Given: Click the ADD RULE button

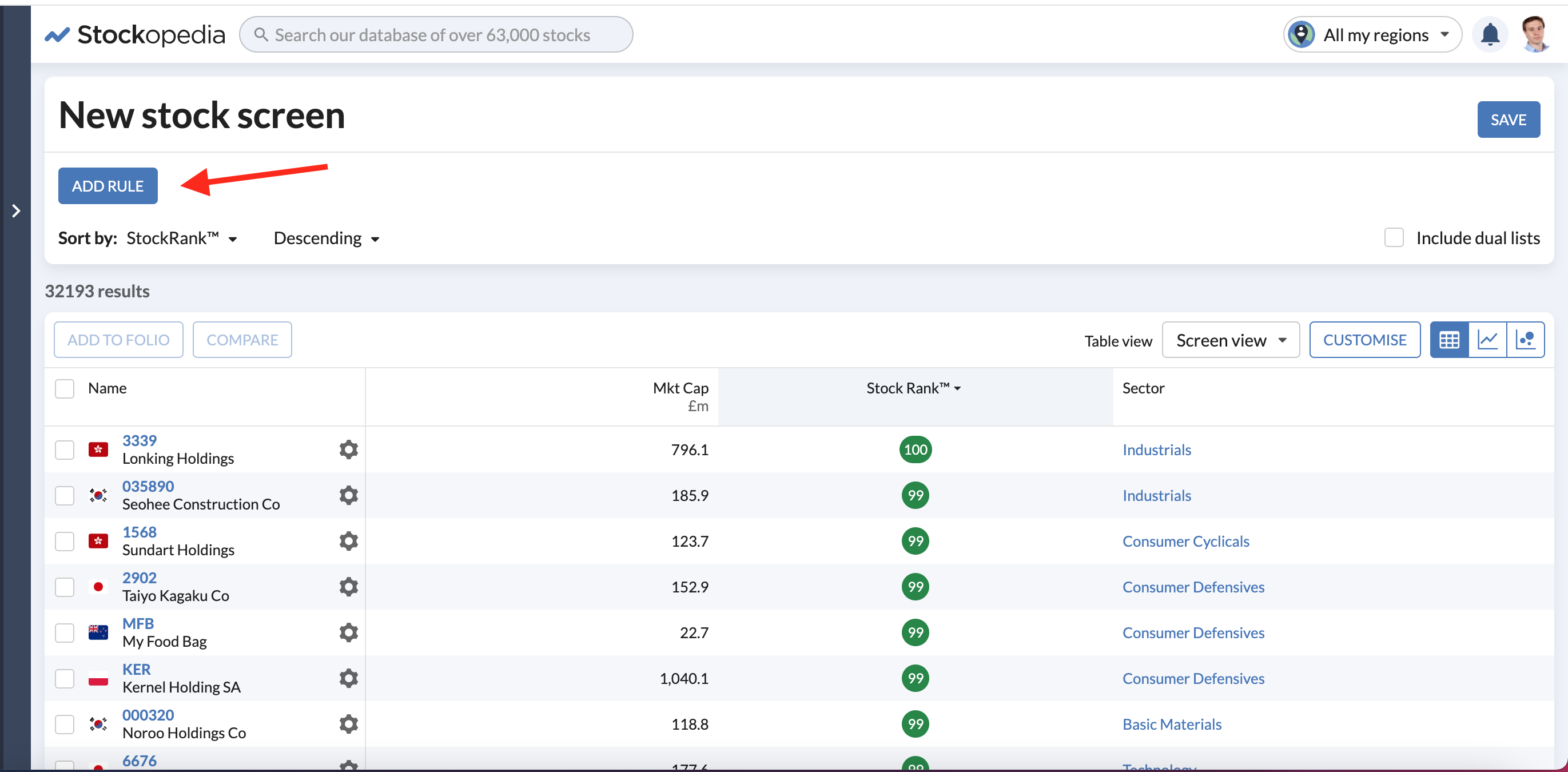Looking at the screenshot, I should pyautogui.click(x=108, y=186).
